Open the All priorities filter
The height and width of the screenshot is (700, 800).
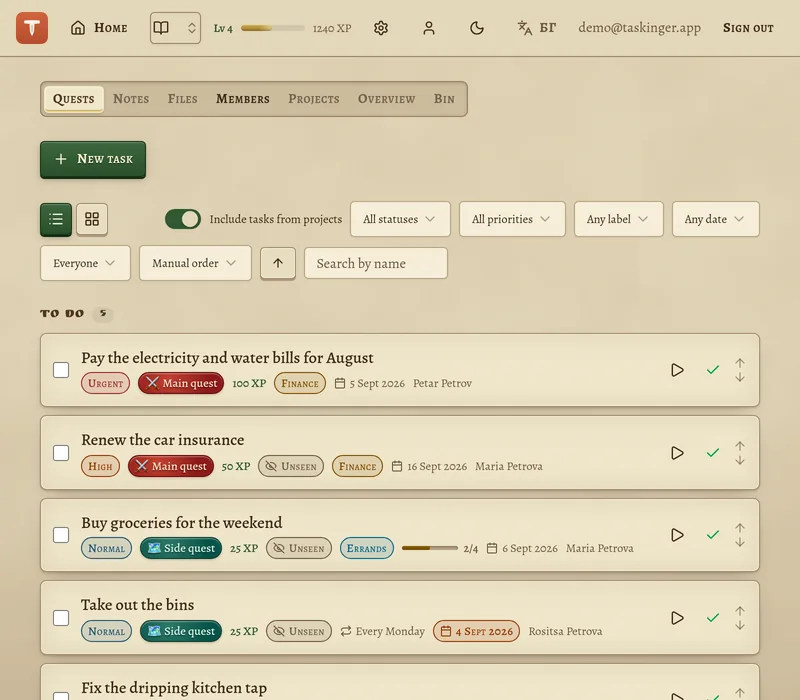512,219
